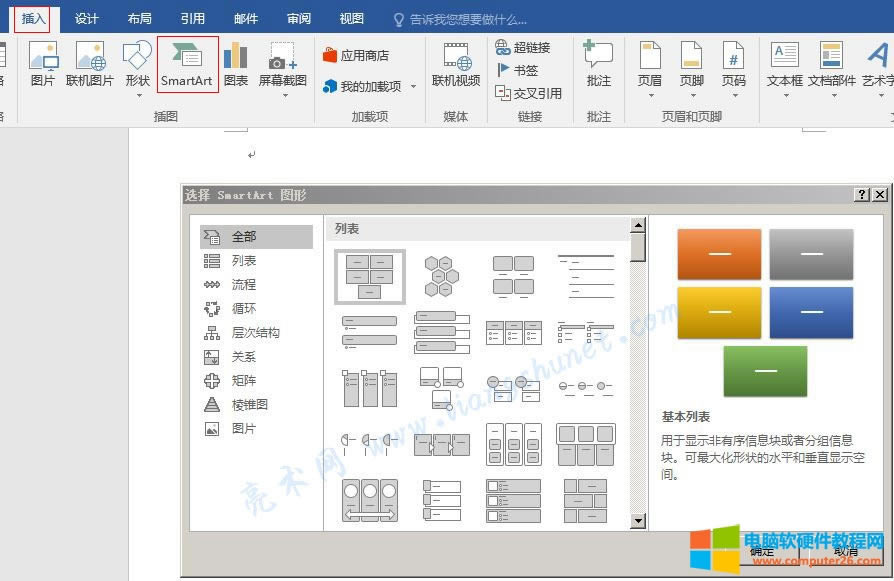This screenshot has width=894, height=581.
Task: Open the 视图 ribbon tab
Action: pyautogui.click(x=352, y=19)
